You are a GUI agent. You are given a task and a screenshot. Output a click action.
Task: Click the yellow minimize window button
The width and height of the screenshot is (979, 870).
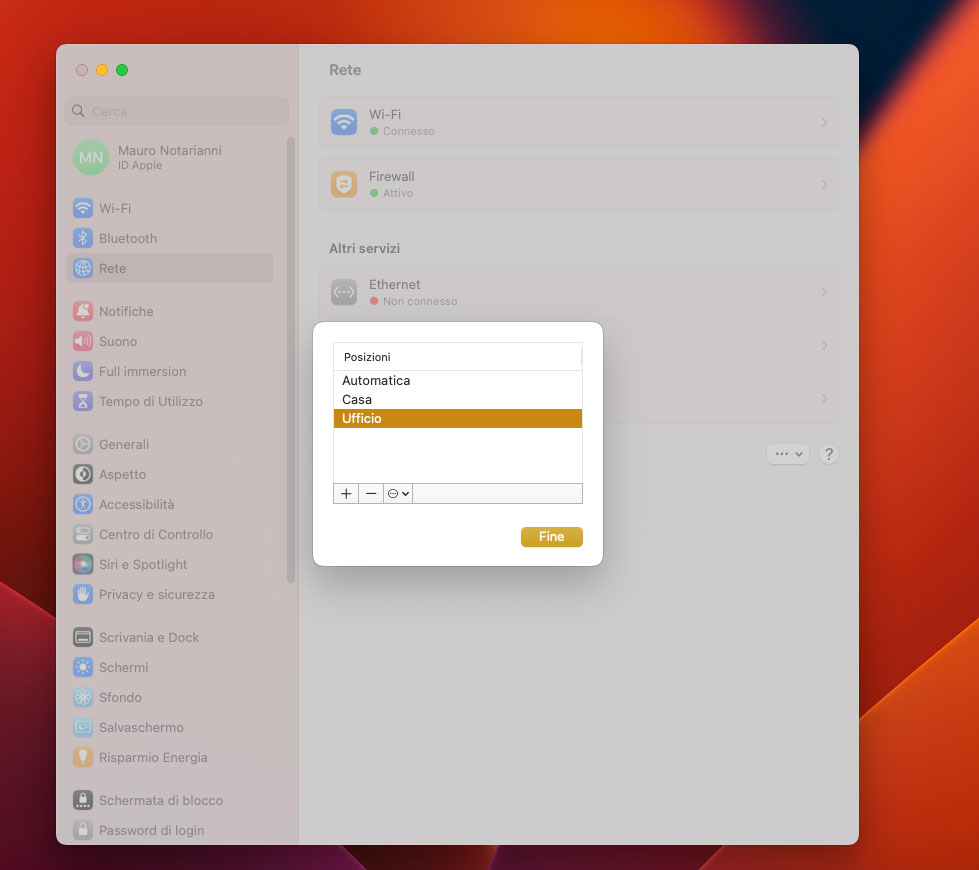tap(102, 70)
